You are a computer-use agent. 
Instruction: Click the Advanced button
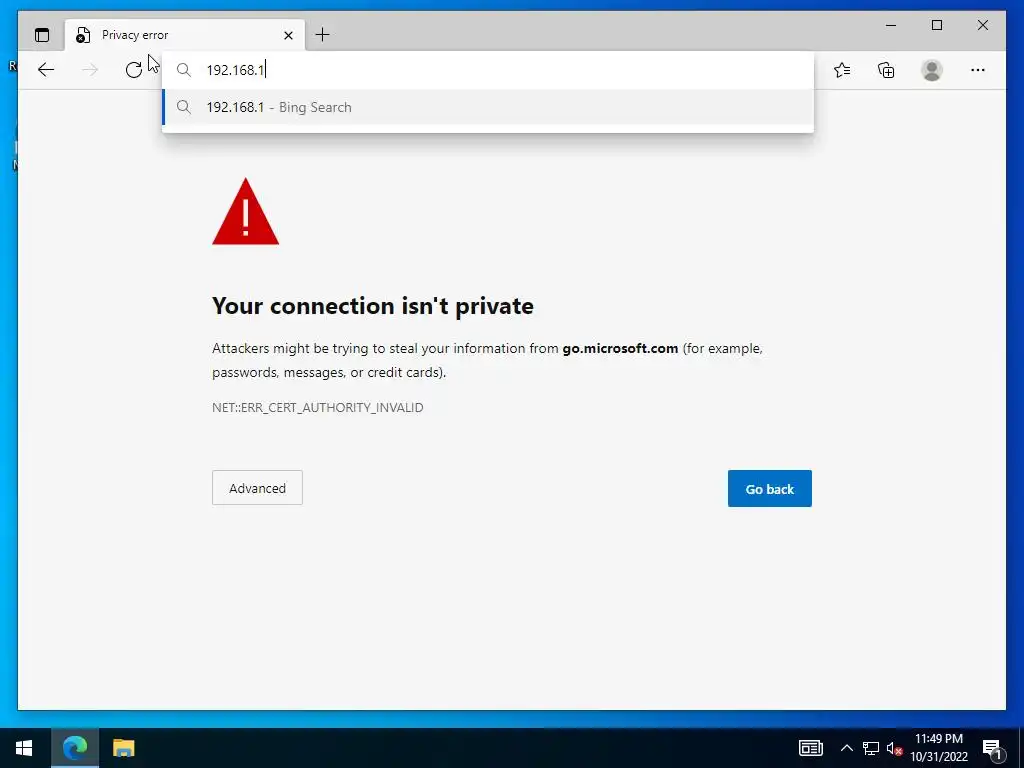pyautogui.click(x=257, y=488)
